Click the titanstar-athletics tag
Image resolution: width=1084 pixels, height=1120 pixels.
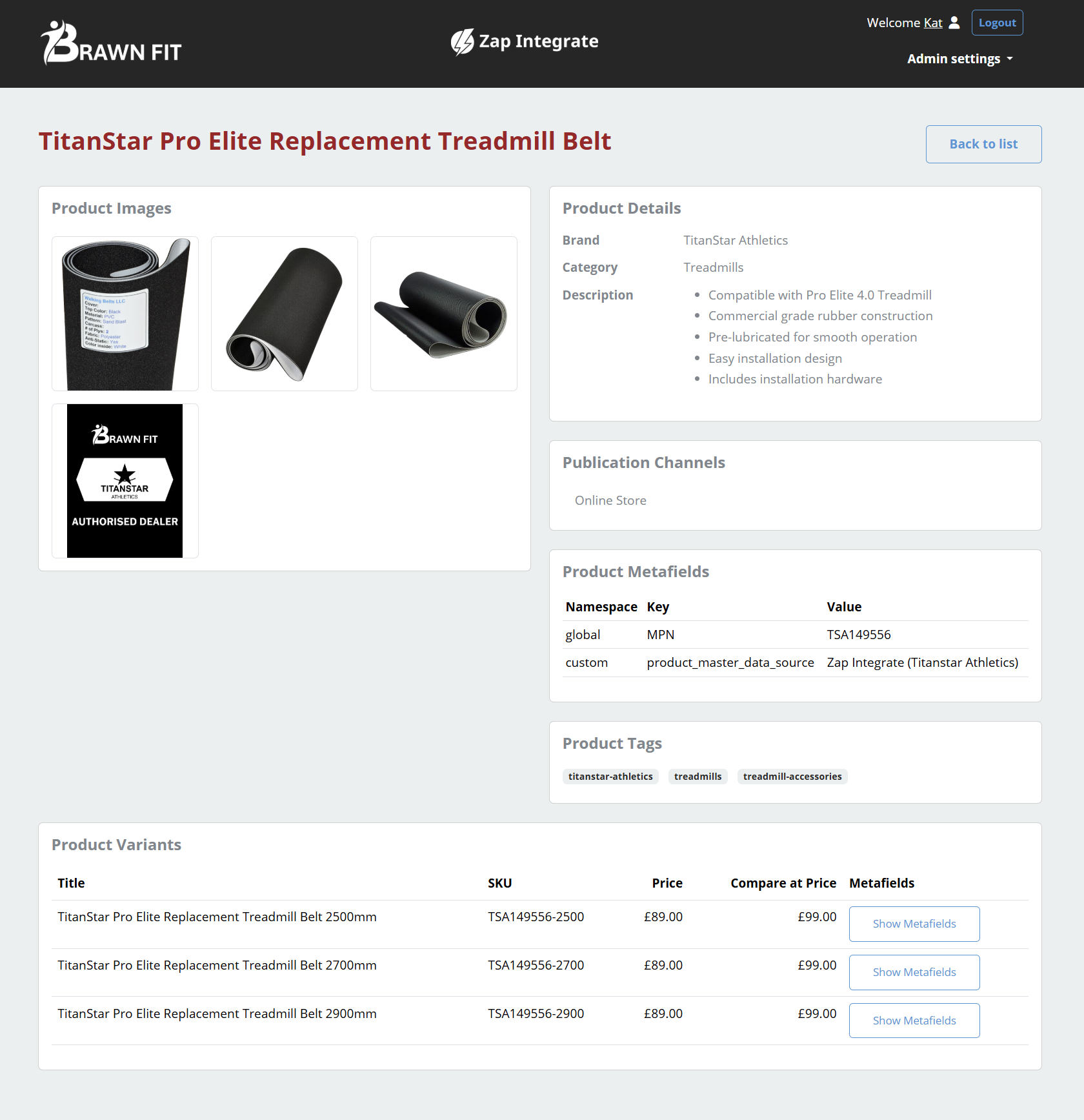point(610,777)
